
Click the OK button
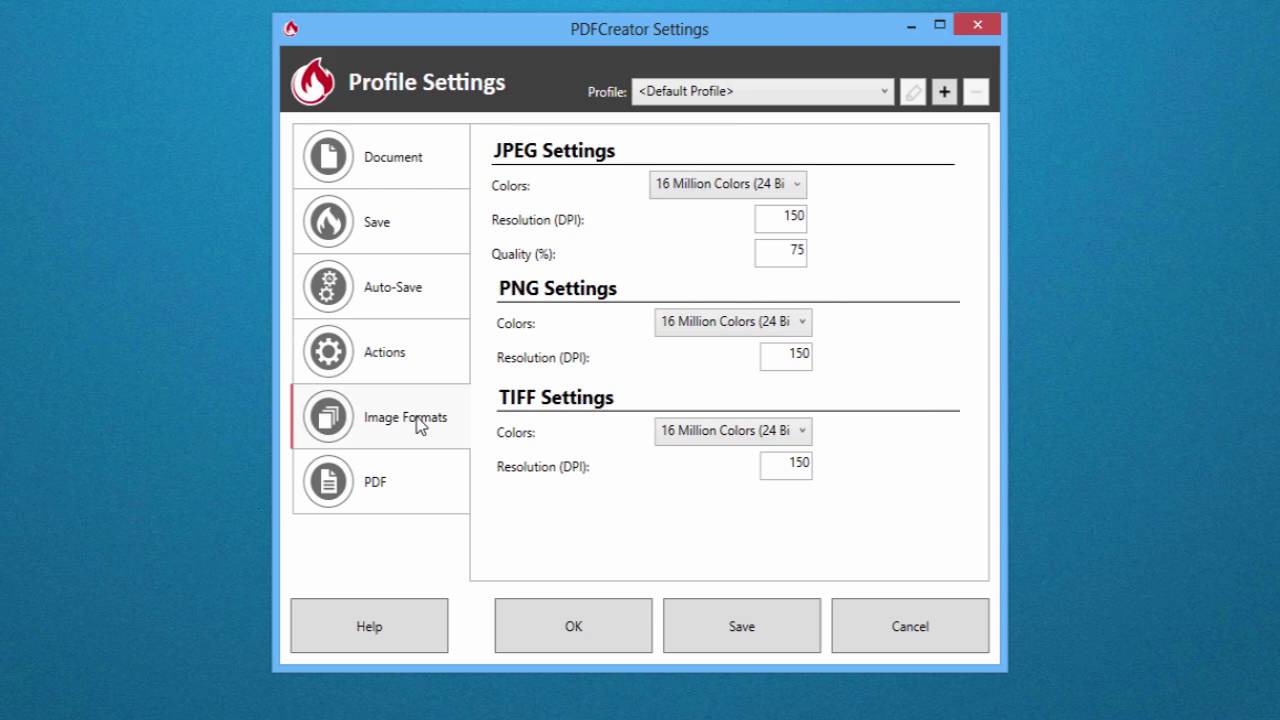(573, 626)
